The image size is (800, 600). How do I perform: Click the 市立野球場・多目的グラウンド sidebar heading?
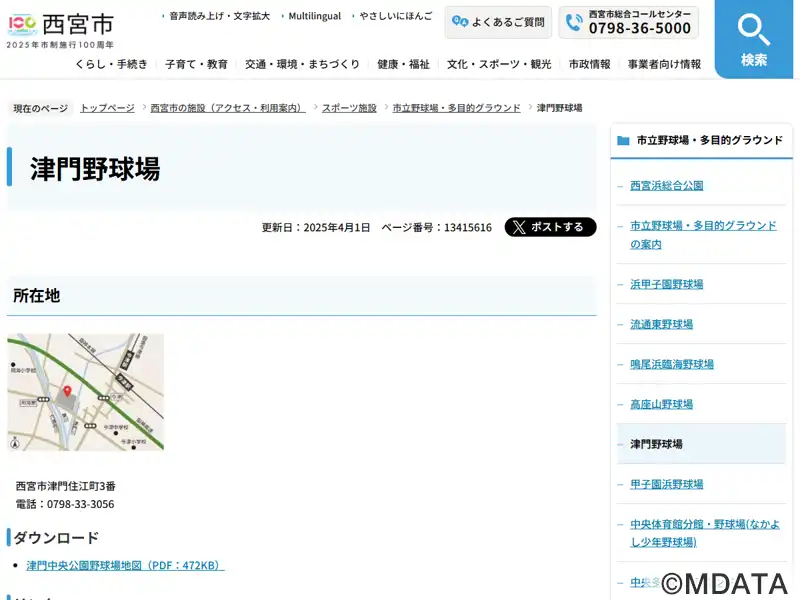709,140
